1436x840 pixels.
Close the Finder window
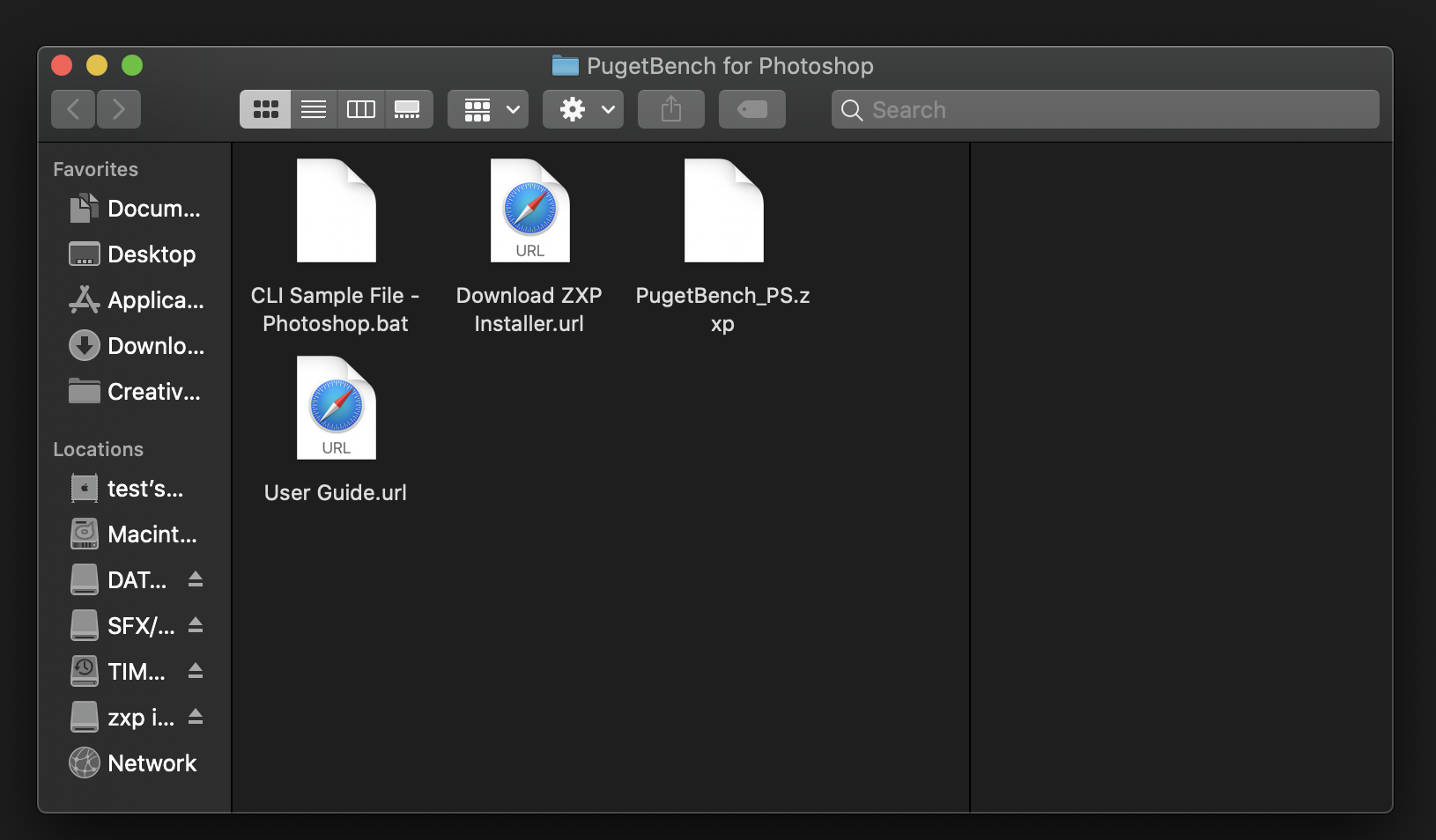coord(62,65)
